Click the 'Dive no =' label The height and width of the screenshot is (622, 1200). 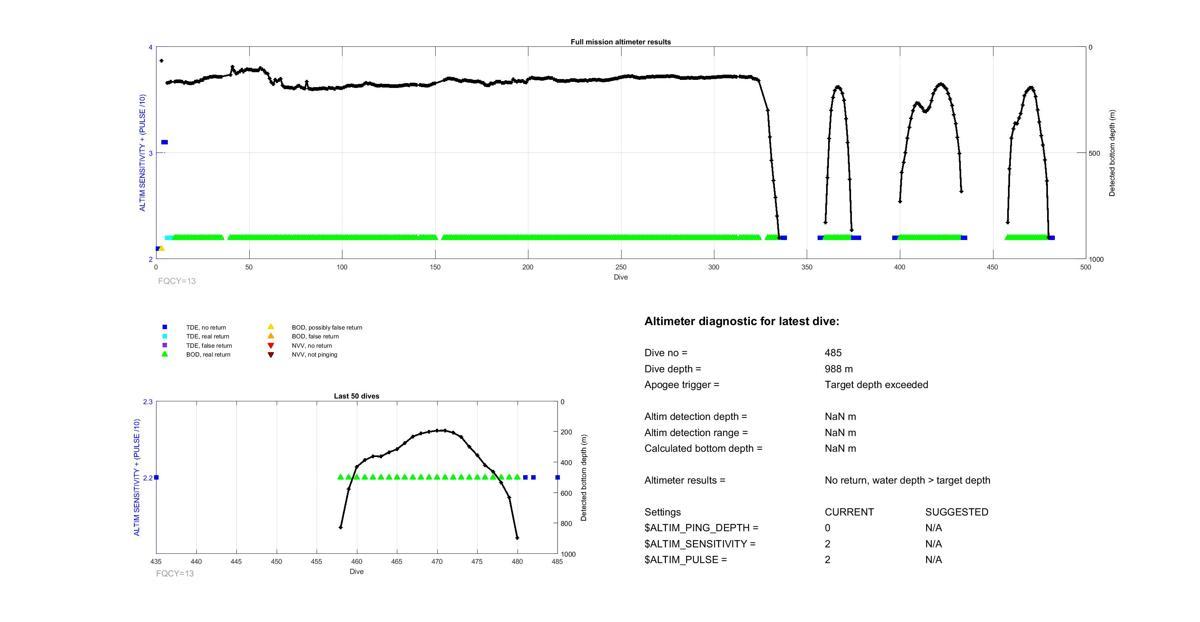666,353
